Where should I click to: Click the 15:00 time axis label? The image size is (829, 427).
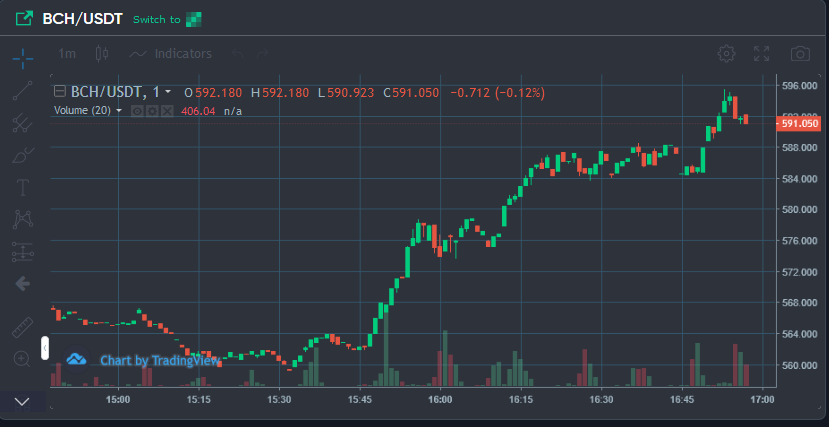point(118,400)
